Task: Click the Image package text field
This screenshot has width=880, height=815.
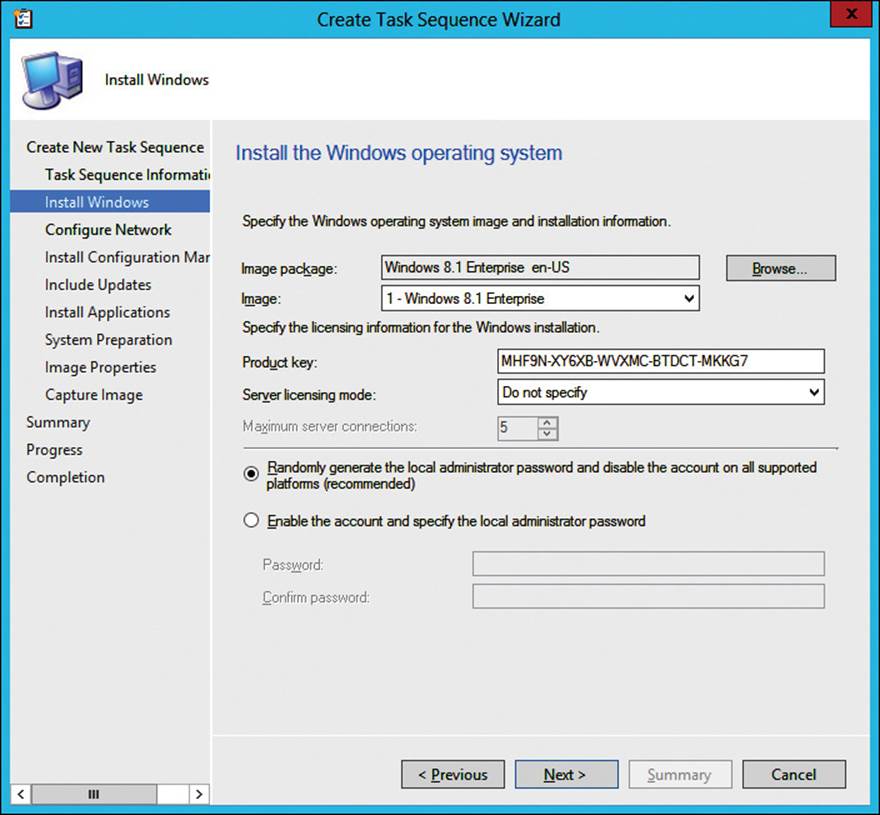Action: click(x=540, y=267)
